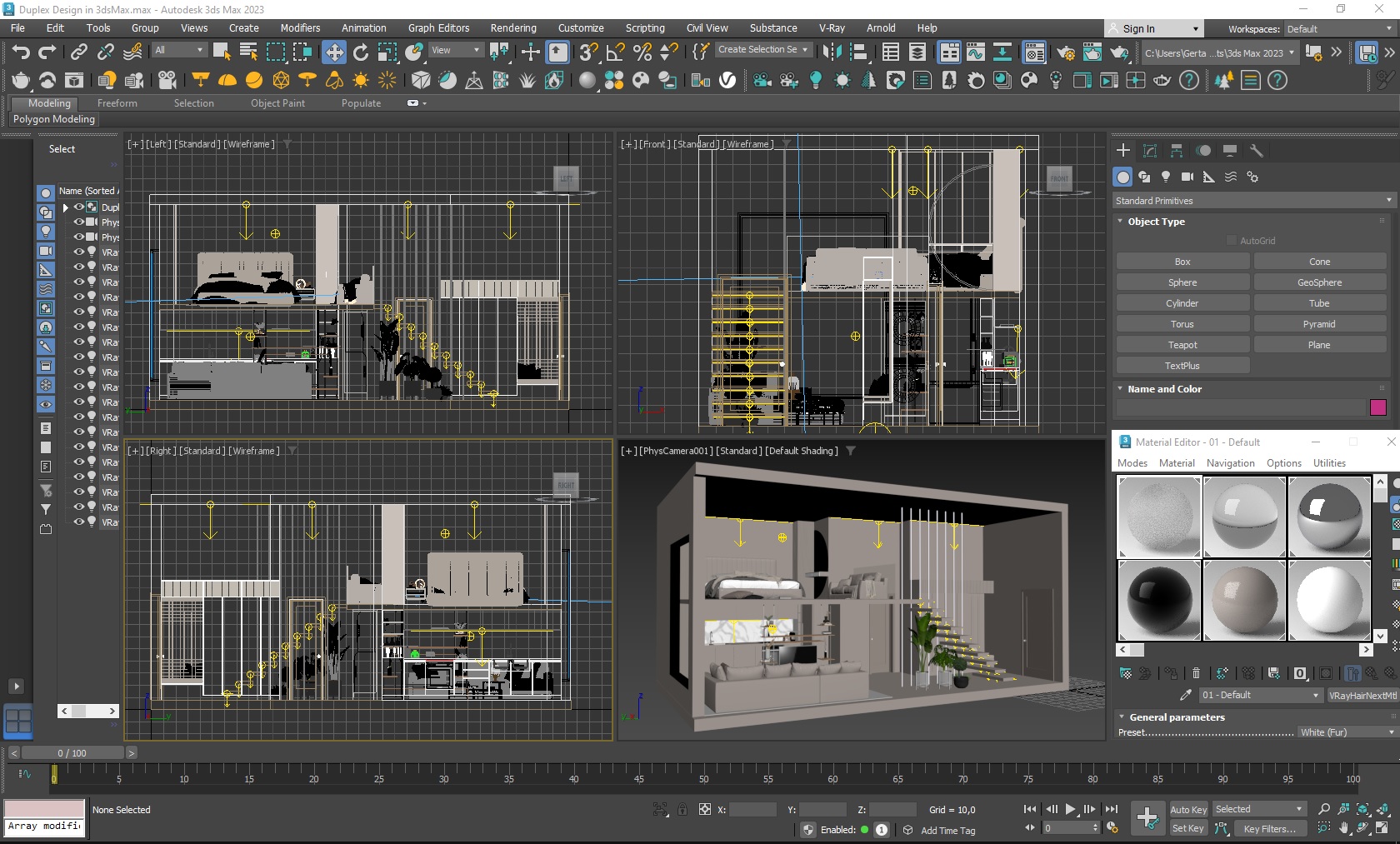Open the Standard Primitives dropdown
Image resolution: width=1400 pixels, height=844 pixels.
pos(1253,201)
